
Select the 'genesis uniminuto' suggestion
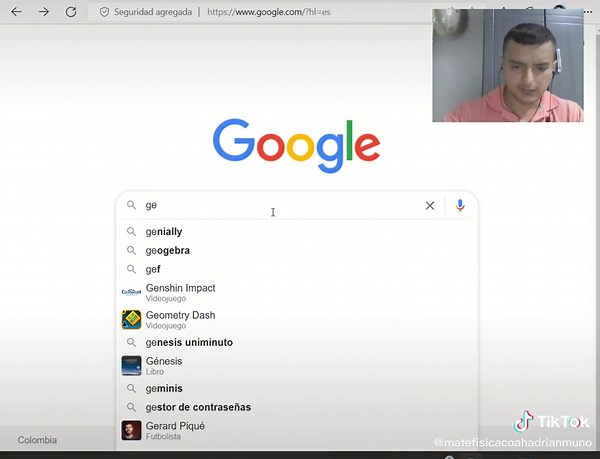point(297,342)
